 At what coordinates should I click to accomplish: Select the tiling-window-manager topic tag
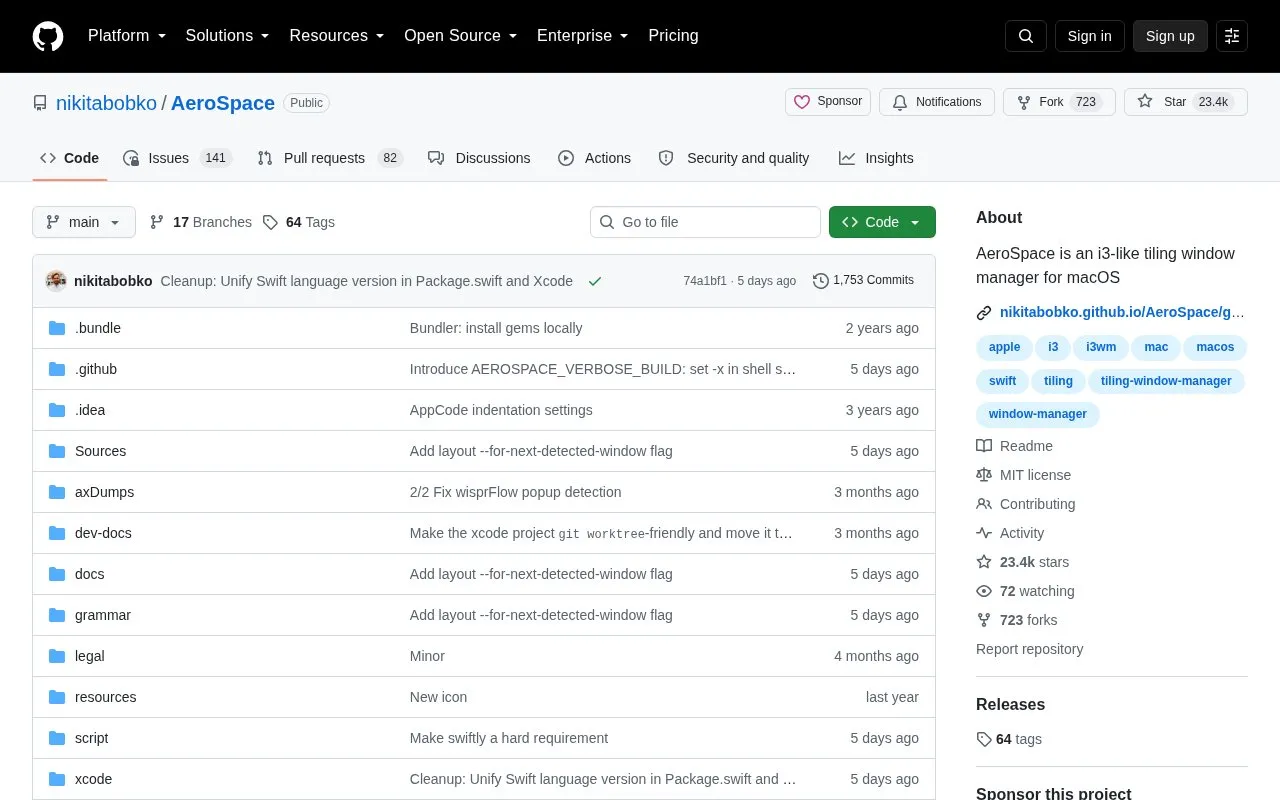(x=1166, y=381)
